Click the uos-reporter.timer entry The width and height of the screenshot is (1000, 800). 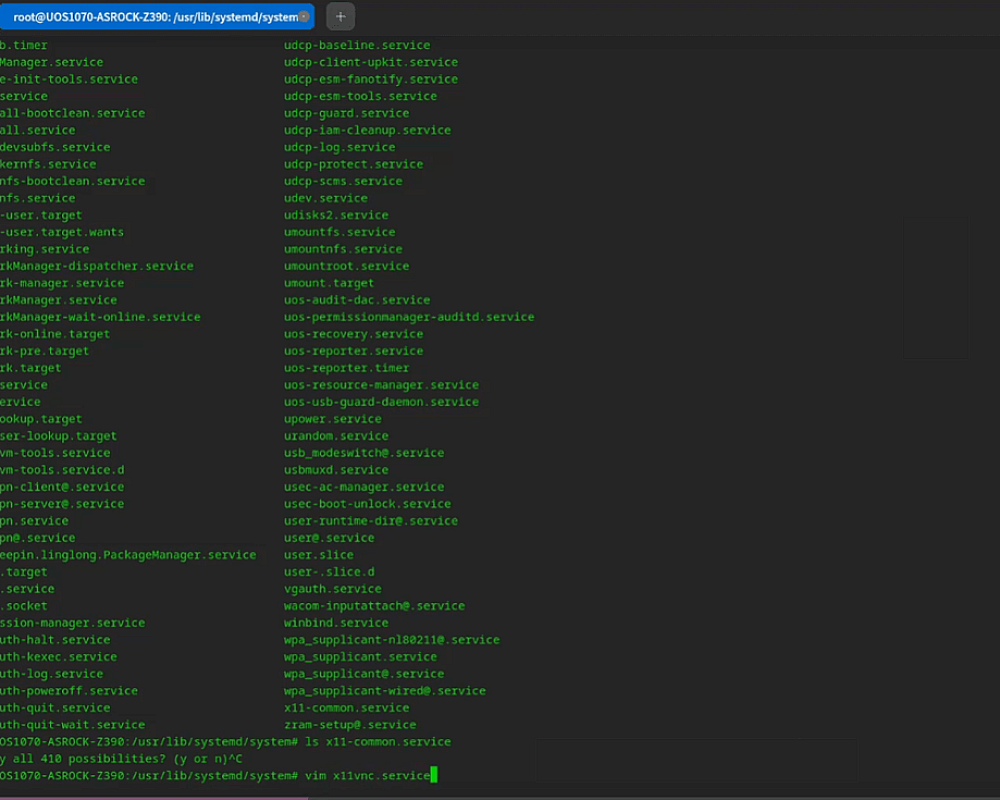(346, 368)
